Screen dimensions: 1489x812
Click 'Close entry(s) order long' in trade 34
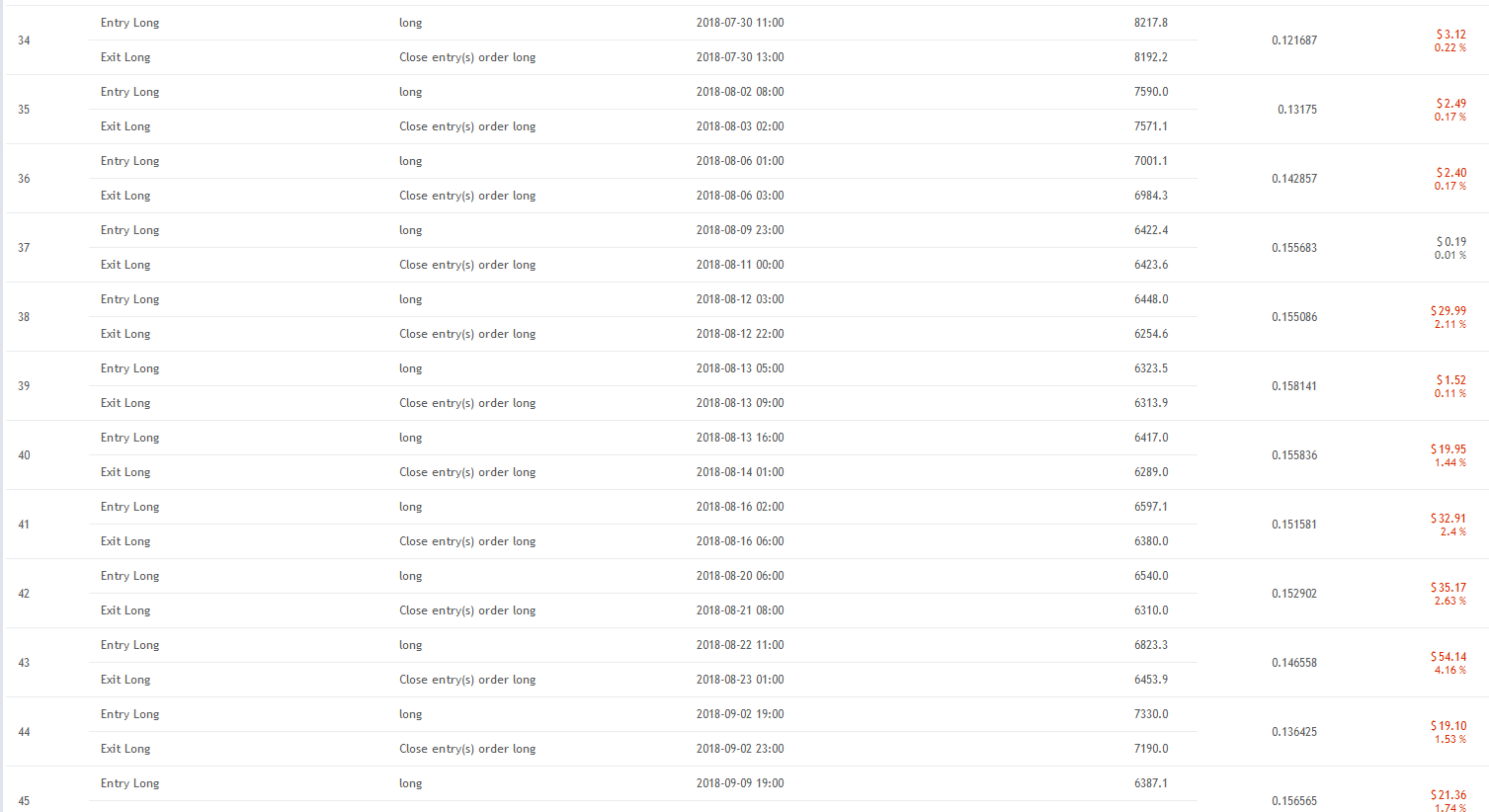[466, 57]
